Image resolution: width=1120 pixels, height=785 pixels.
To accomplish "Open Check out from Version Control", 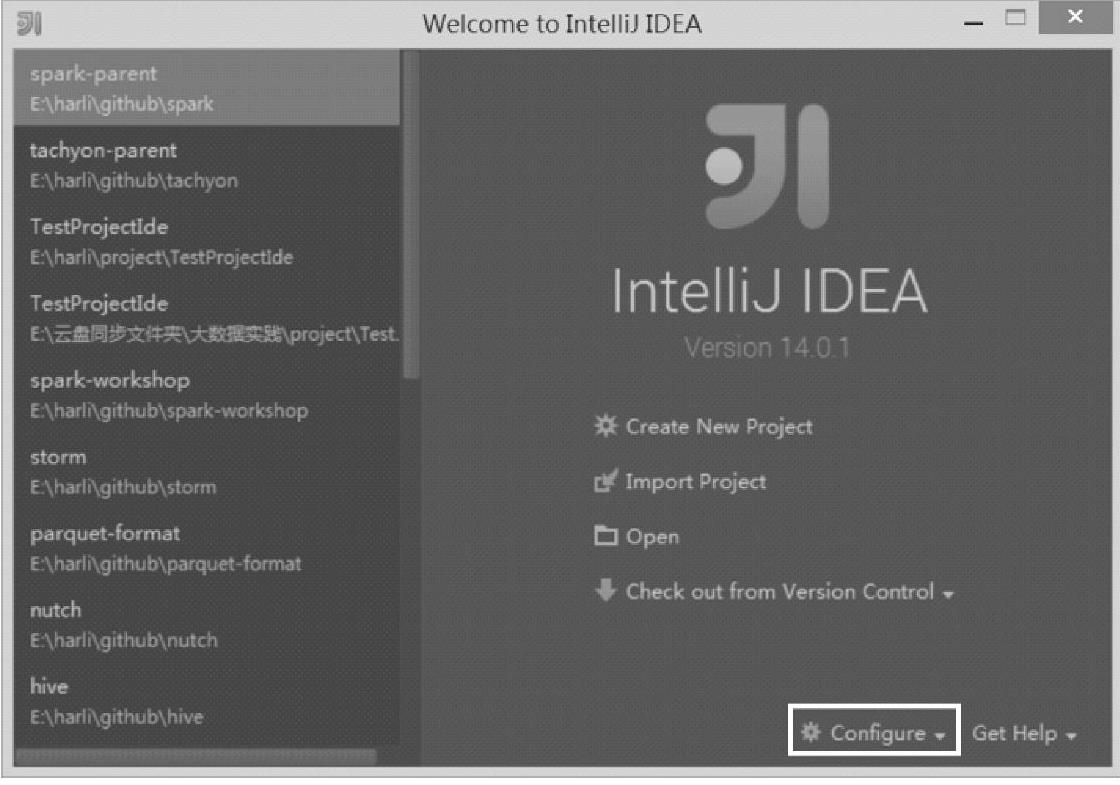I will (779, 591).
